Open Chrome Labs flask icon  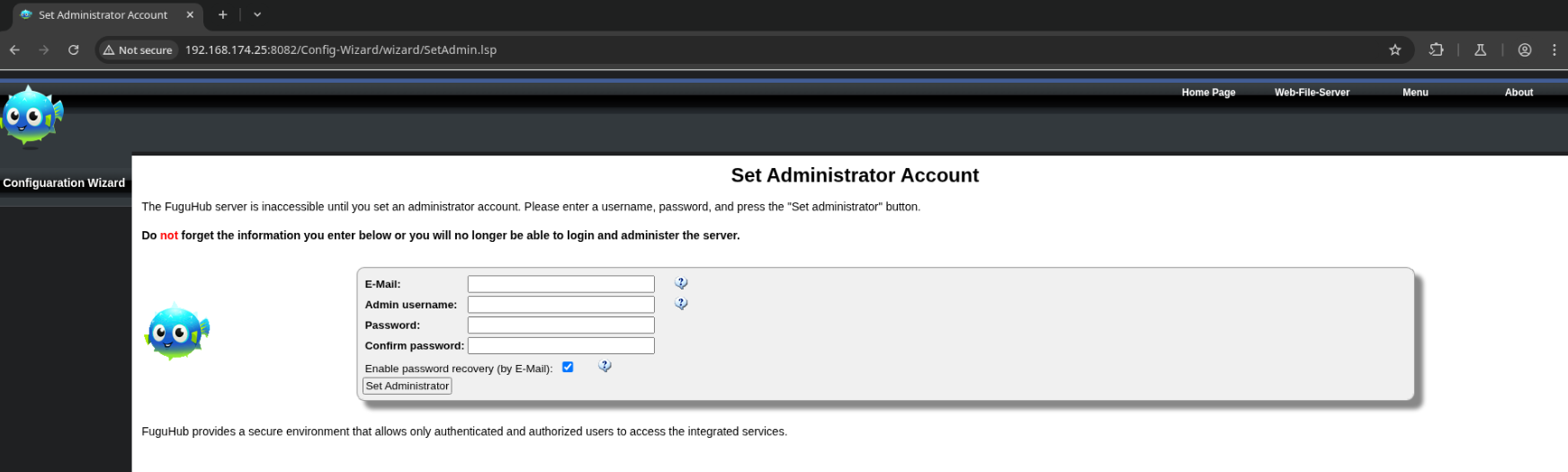1480,50
